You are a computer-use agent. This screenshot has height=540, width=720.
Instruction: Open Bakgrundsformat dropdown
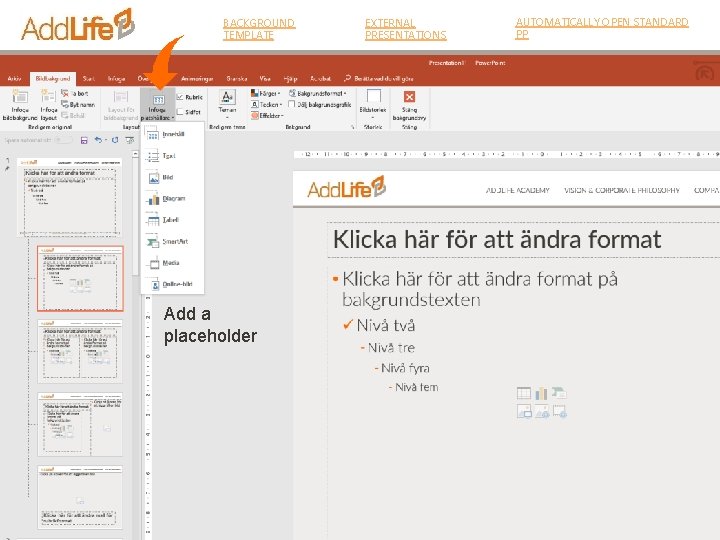coord(317,93)
